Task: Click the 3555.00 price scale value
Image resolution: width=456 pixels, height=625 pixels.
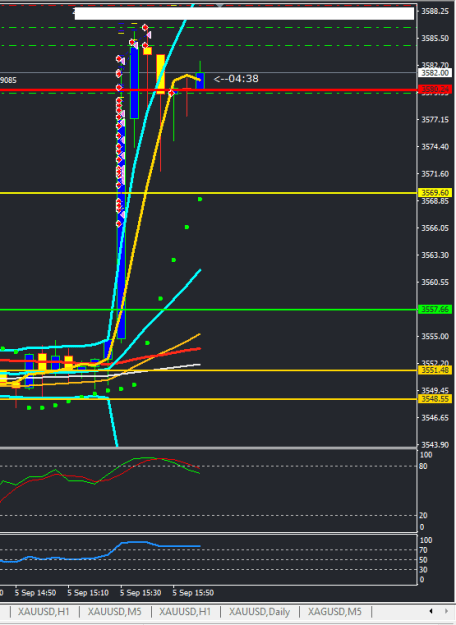Action: pos(435,336)
